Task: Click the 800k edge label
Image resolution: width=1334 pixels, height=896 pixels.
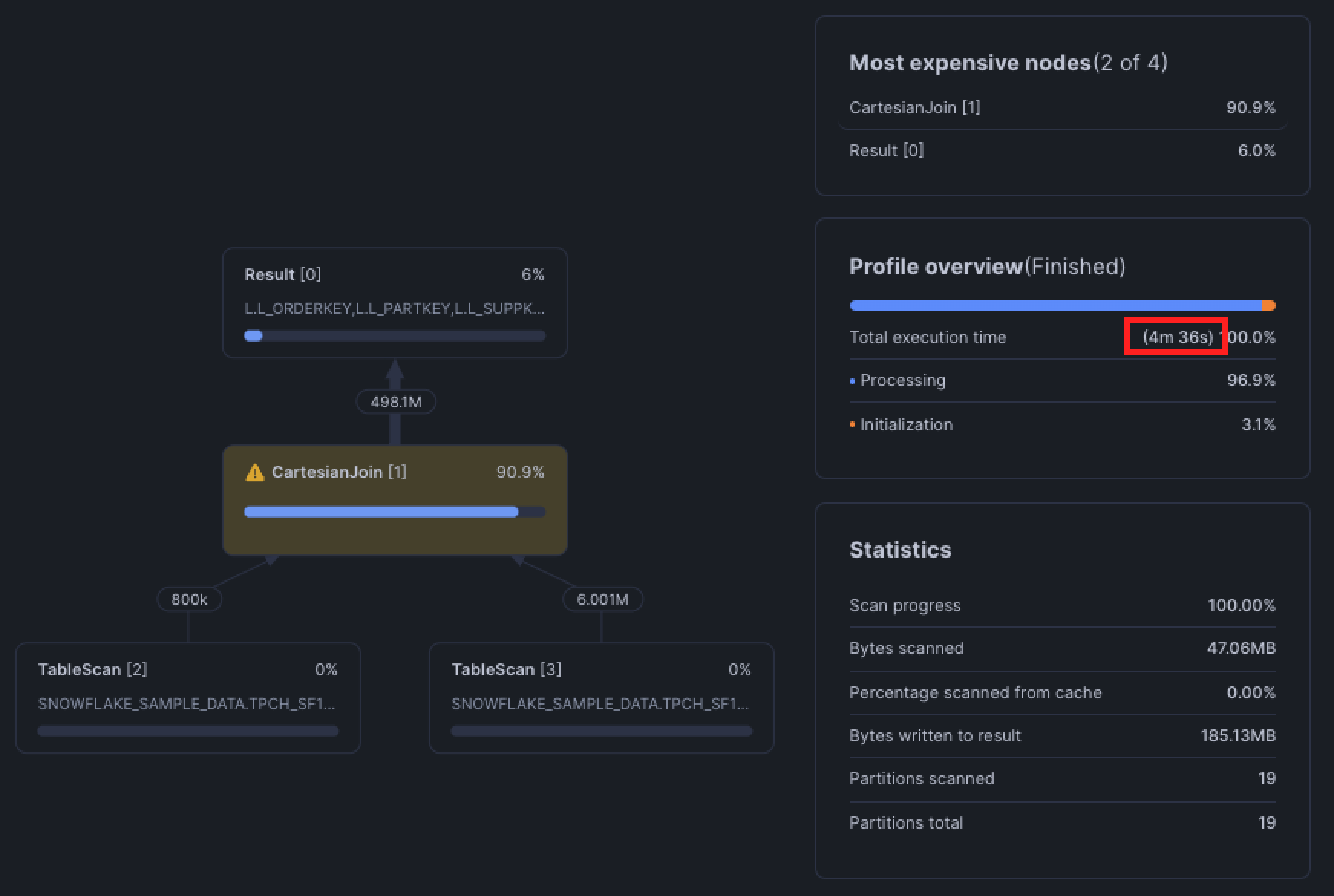Action: [x=188, y=599]
